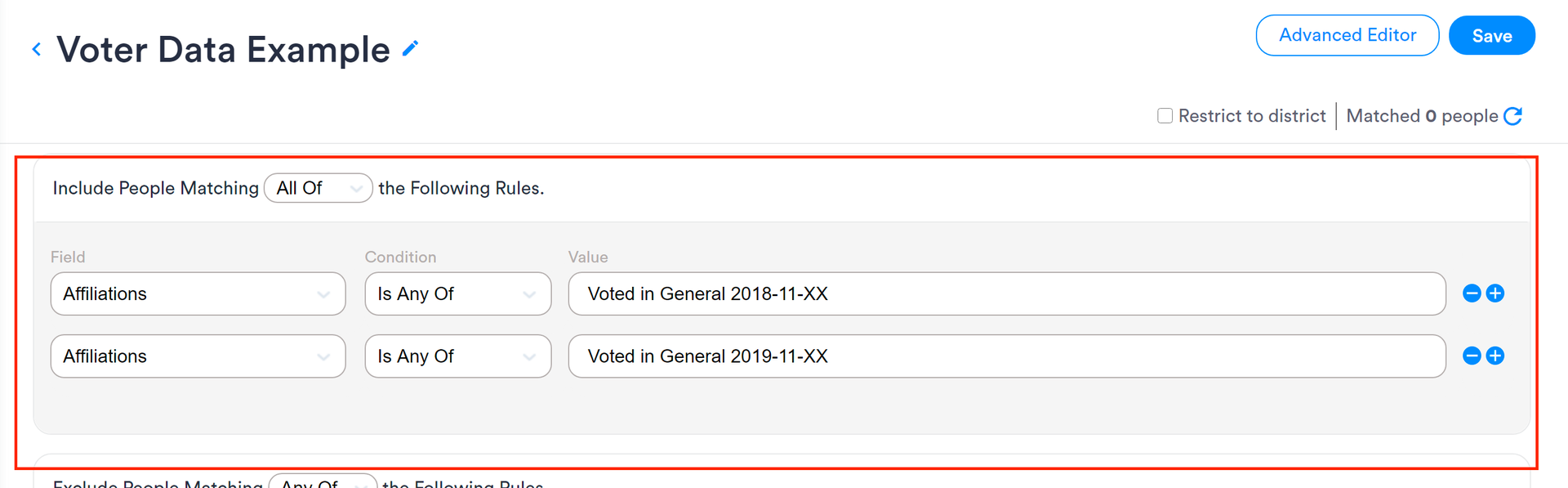The width and height of the screenshot is (1568, 488).
Task: Add a new rule after the 2019 row
Action: pyautogui.click(x=1495, y=356)
